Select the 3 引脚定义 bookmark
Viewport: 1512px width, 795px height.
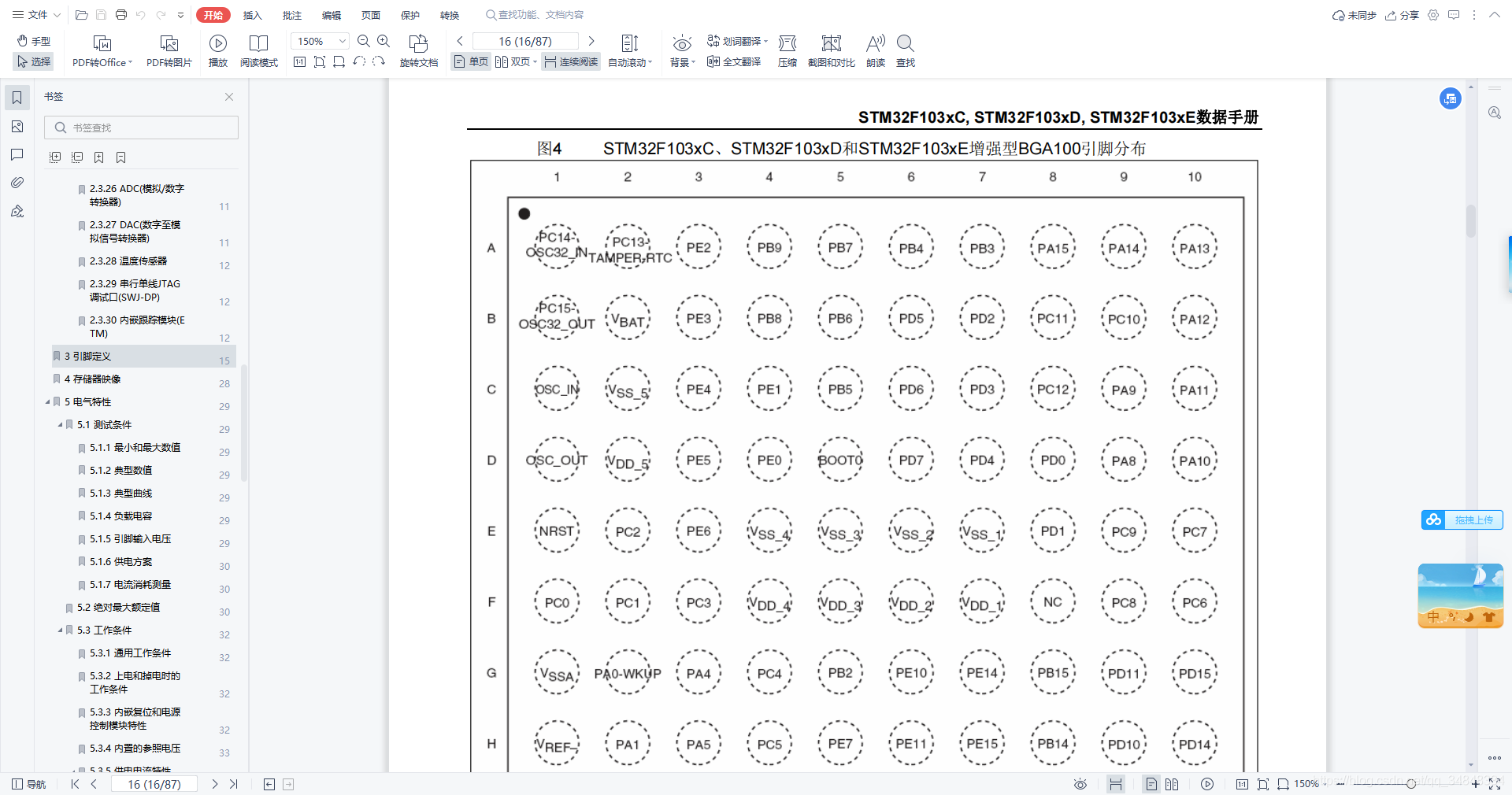tap(144, 357)
